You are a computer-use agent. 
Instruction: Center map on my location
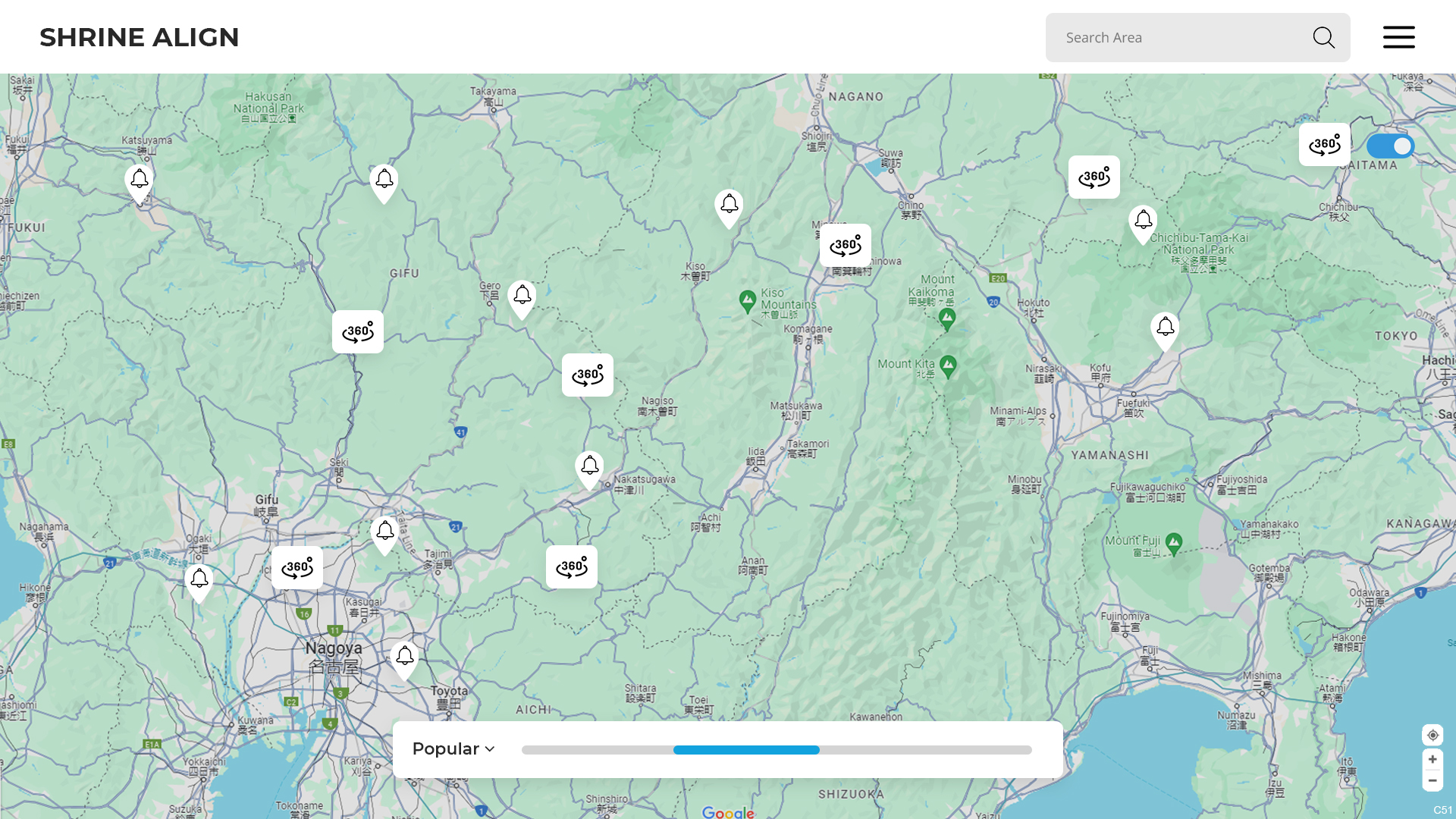coord(1432,735)
